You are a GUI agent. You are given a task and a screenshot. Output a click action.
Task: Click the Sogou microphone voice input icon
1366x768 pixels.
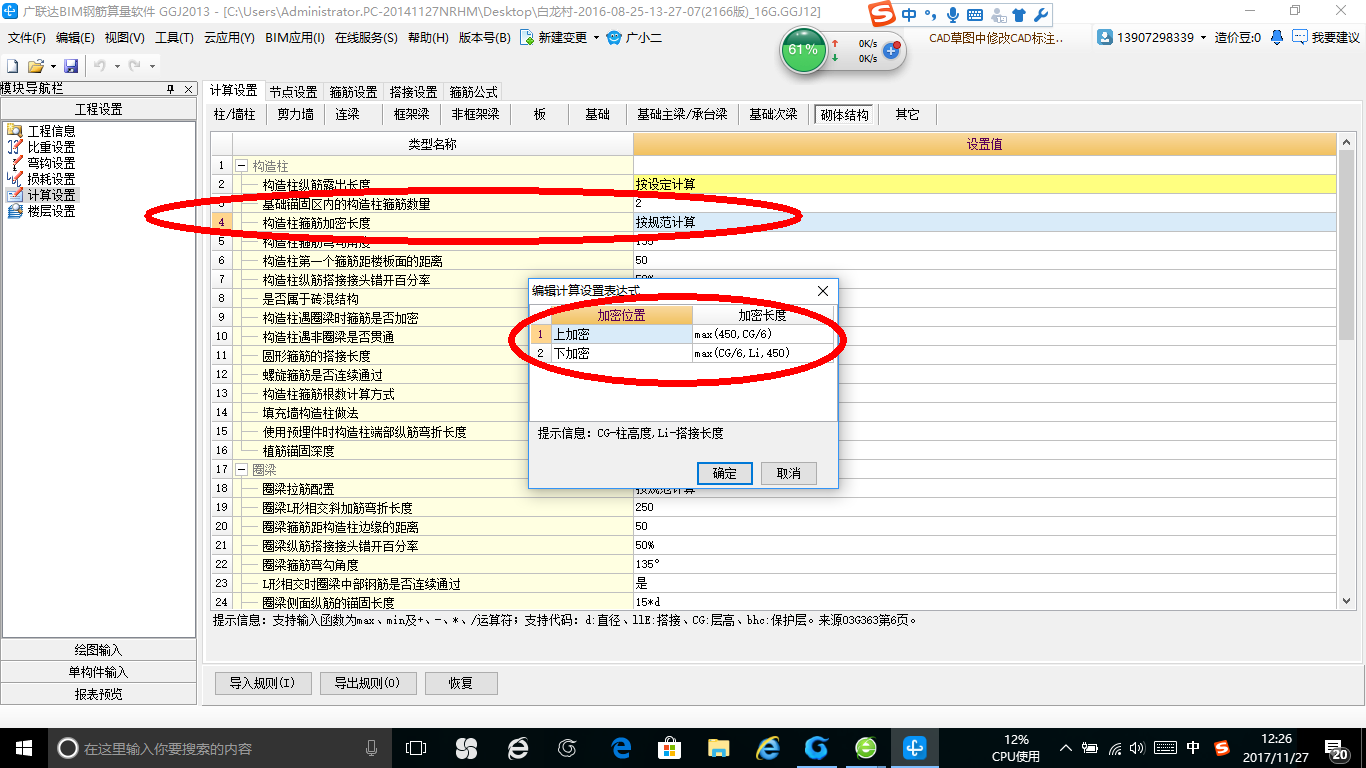click(953, 15)
